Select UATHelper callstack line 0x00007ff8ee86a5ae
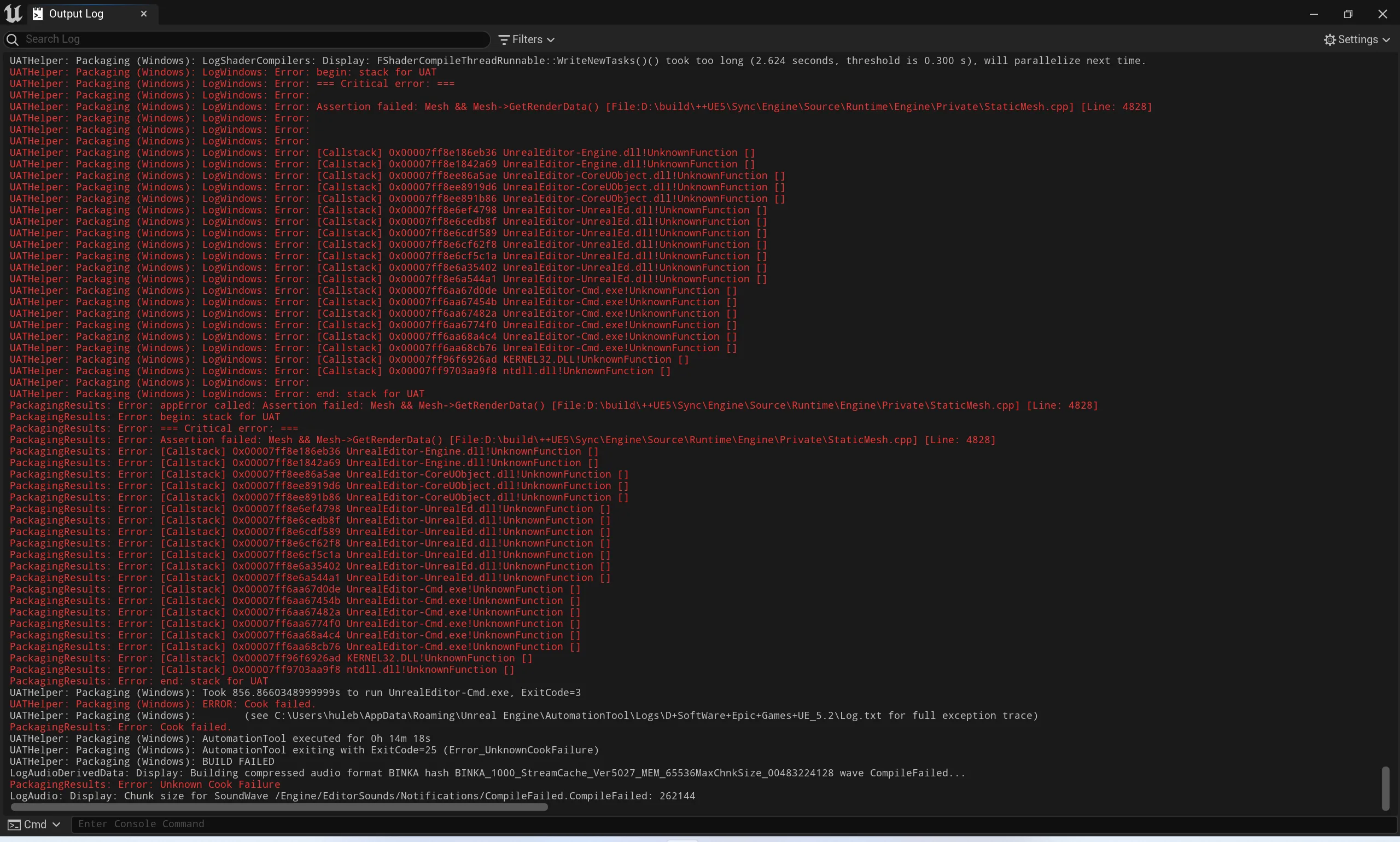 397,175
